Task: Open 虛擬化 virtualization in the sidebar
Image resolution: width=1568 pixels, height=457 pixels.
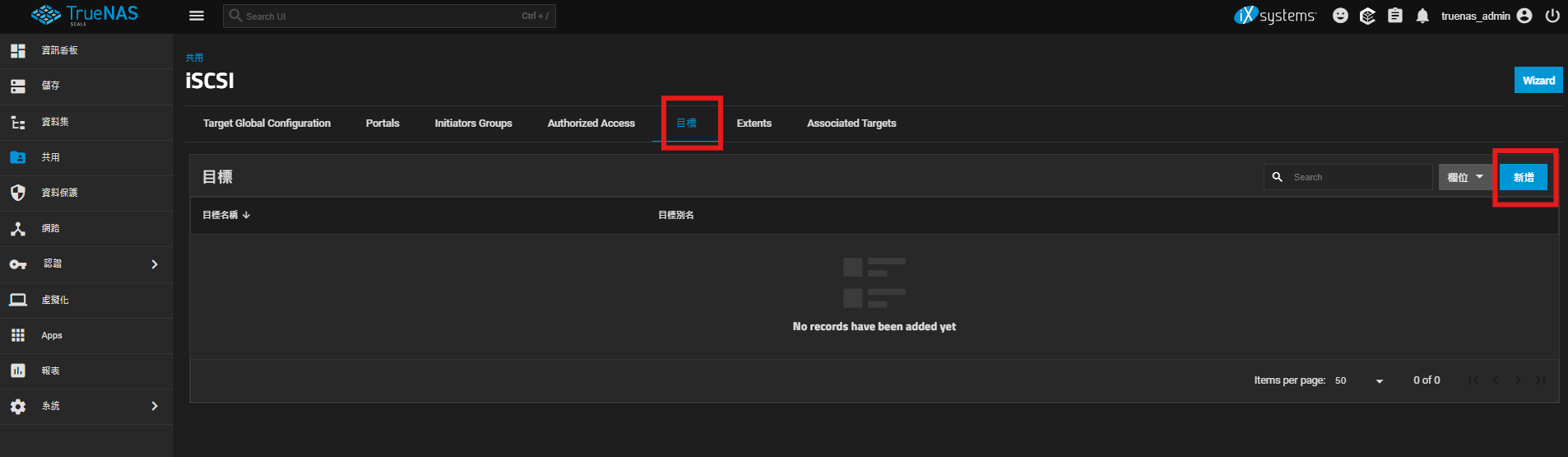Action: tap(55, 300)
